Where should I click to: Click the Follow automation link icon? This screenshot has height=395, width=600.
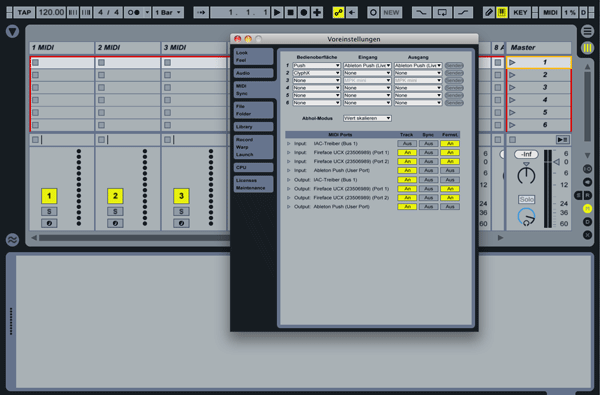click(x=338, y=13)
